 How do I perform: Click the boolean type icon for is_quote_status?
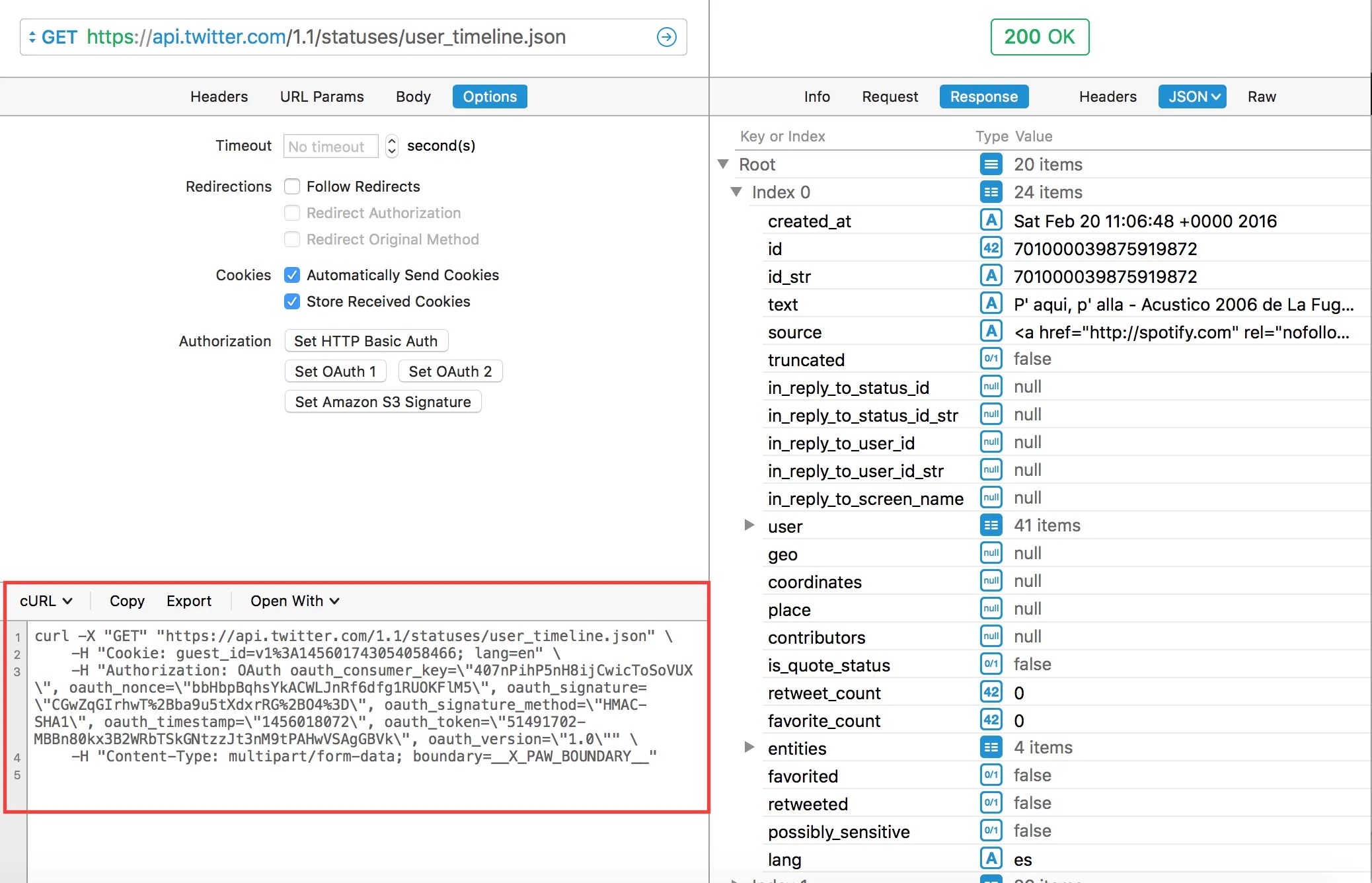click(x=991, y=664)
